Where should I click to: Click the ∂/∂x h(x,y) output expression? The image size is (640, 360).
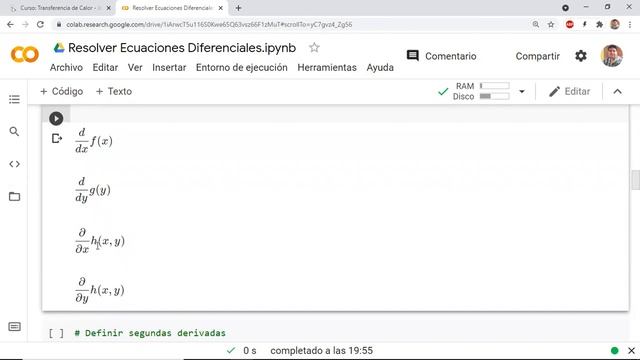pos(100,241)
